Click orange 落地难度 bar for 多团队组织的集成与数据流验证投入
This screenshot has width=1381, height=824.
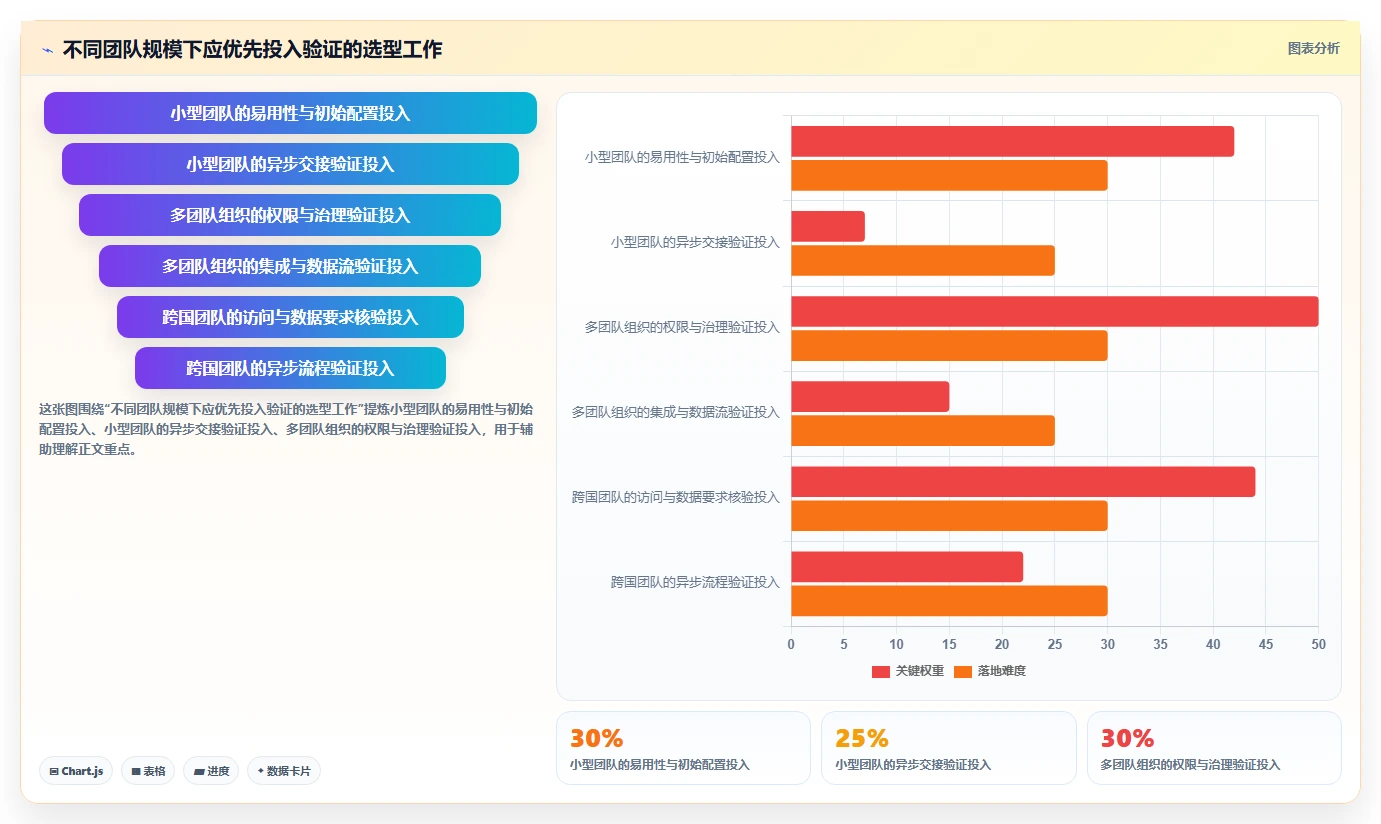coord(923,430)
